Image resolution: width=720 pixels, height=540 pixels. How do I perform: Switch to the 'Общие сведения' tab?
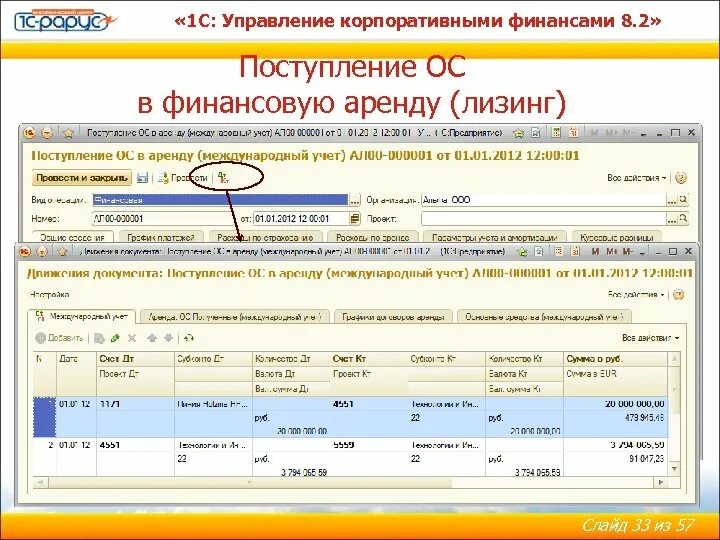point(72,237)
